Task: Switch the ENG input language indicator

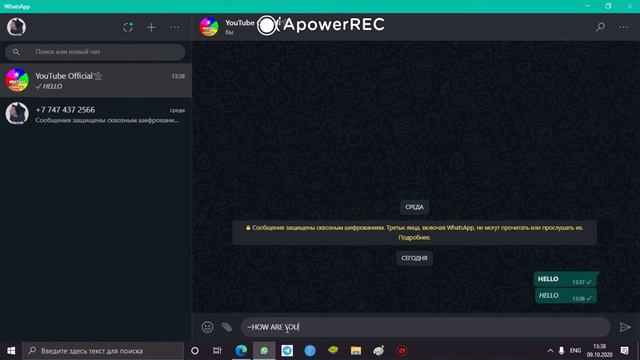Action: tap(575, 351)
